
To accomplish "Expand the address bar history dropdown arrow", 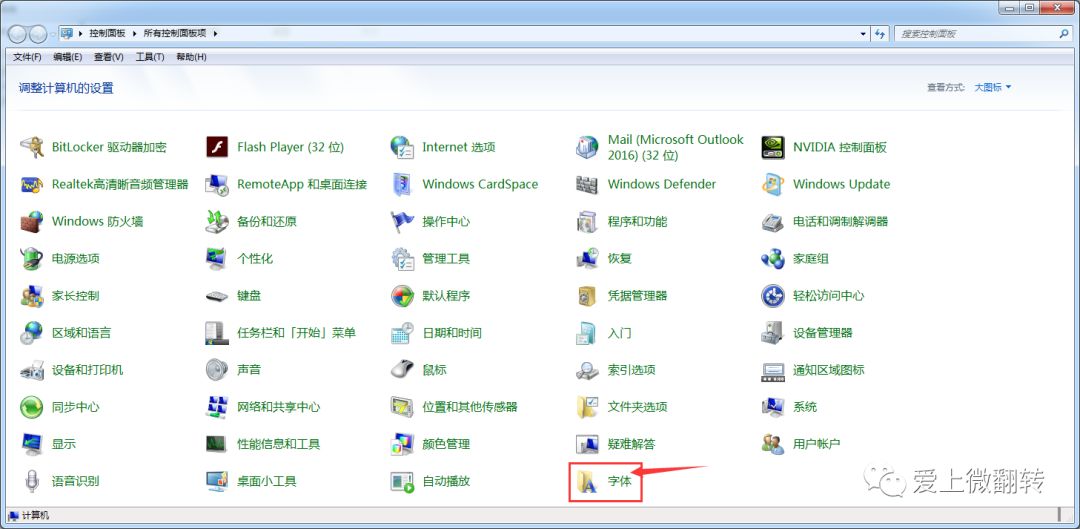I will (864, 33).
